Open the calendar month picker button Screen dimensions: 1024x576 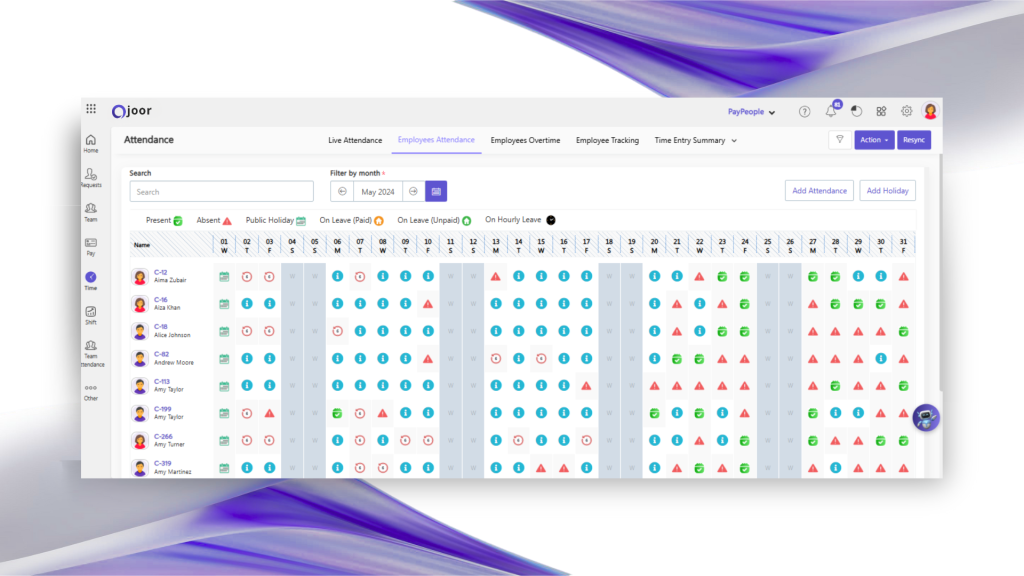pyautogui.click(x=437, y=191)
